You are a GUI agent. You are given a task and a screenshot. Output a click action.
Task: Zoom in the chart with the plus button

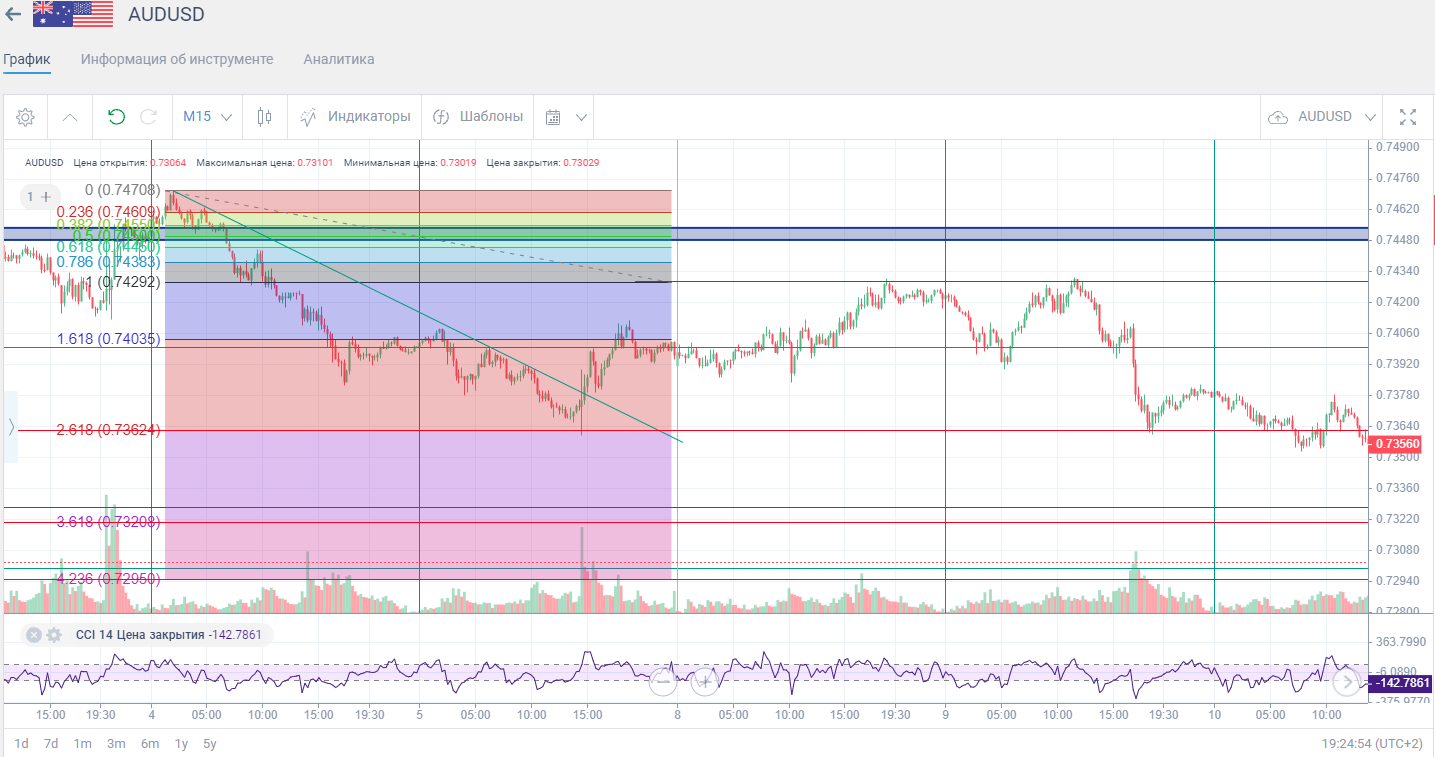point(705,682)
